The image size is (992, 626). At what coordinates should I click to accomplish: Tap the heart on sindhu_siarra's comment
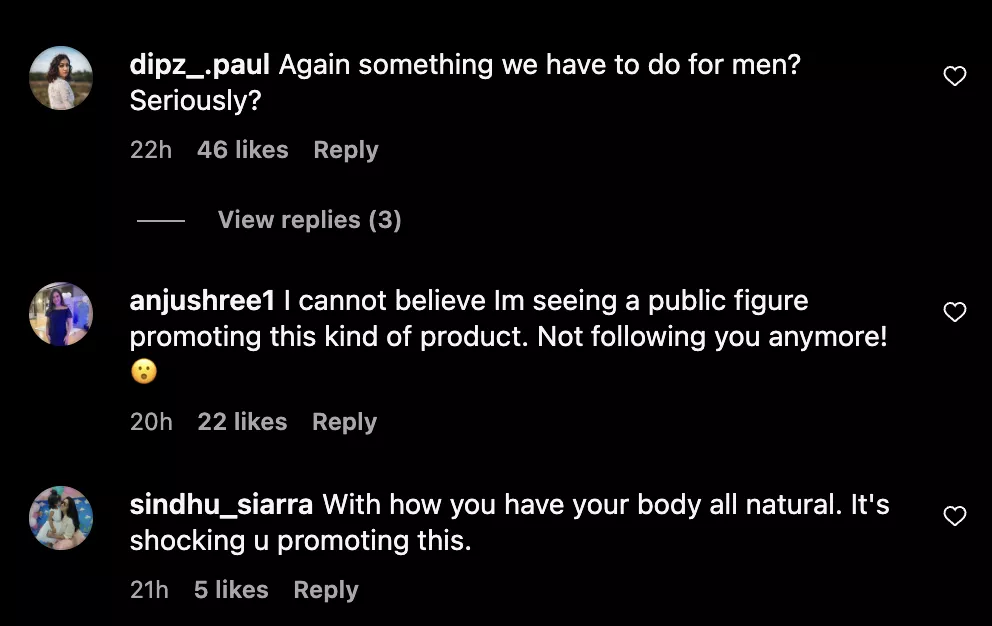pyautogui.click(x=955, y=516)
